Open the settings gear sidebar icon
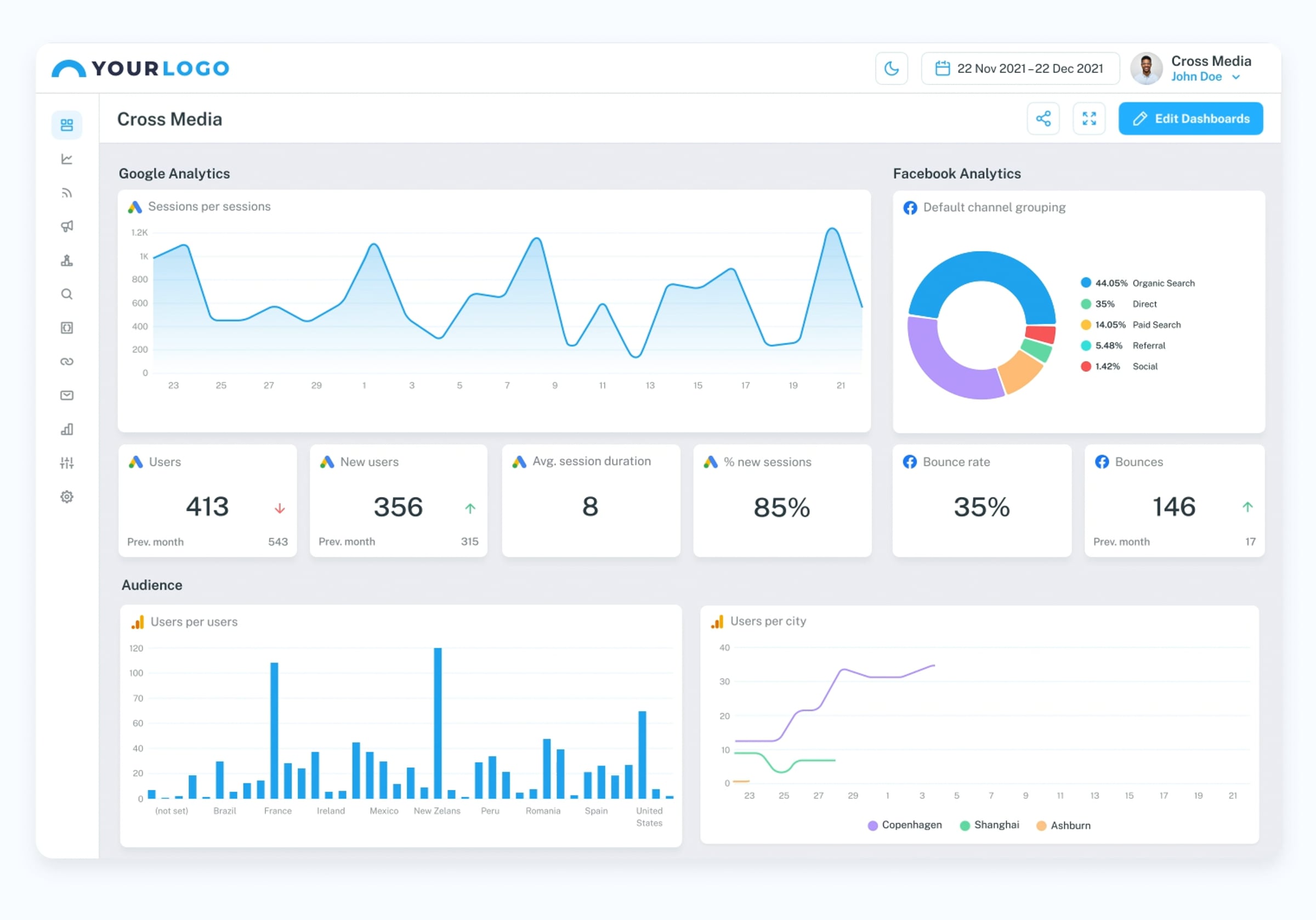The height and width of the screenshot is (920, 1316). click(66, 496)
